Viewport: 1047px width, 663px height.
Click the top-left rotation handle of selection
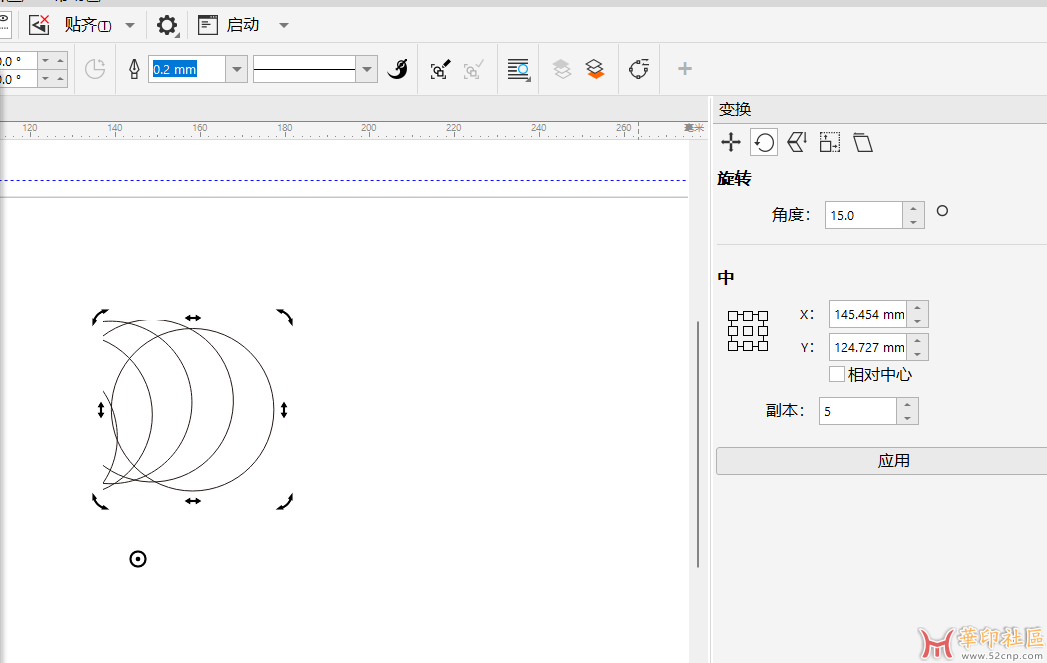tap(100, 317)
